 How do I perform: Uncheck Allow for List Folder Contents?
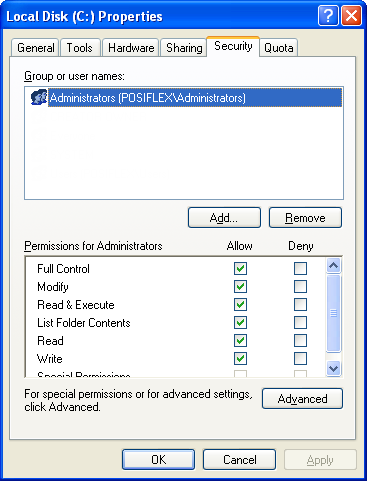pos(240,322)
